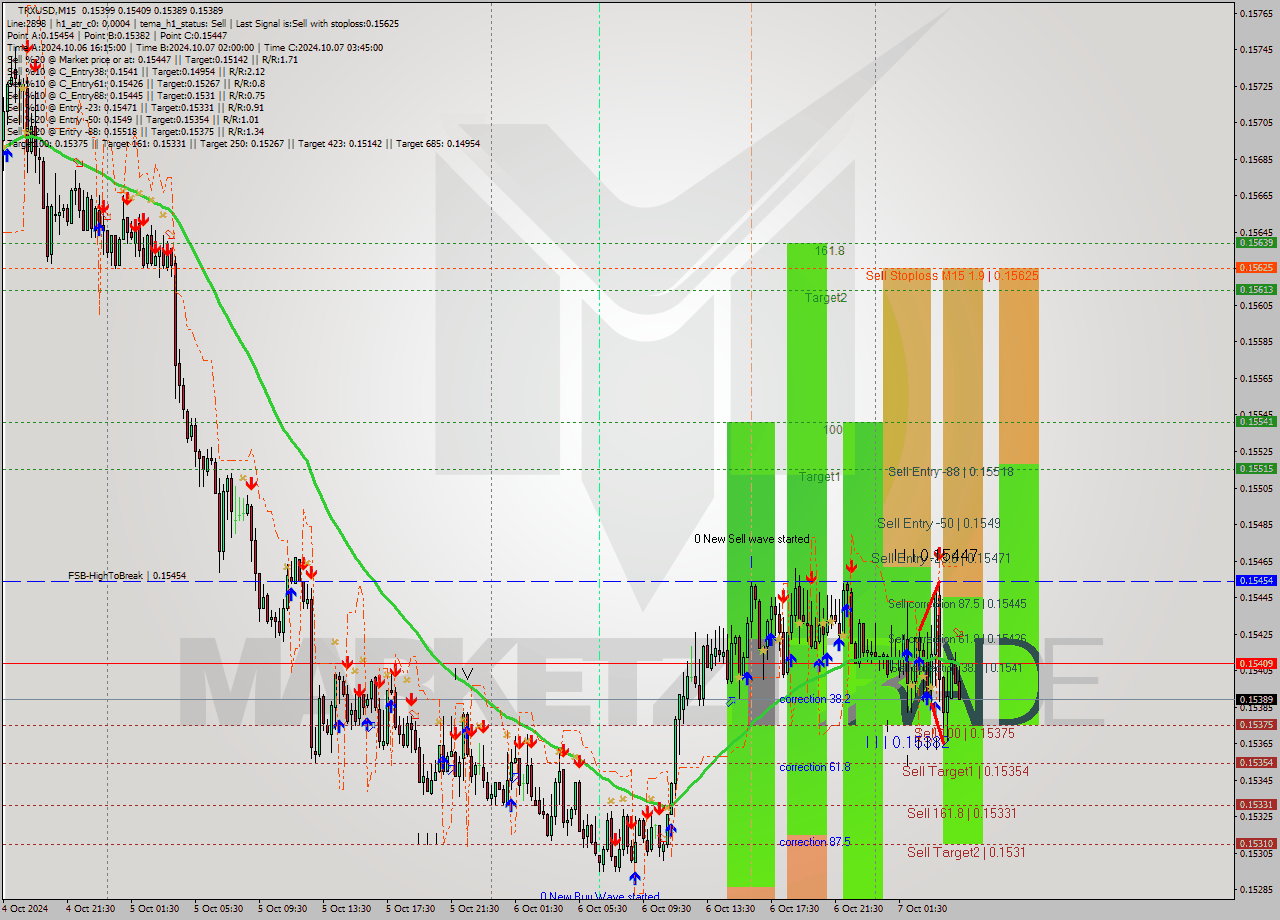Click the '0 New Sell wave started' annotation
This screenshot has height=920, width=1280.
coord(752,539)
